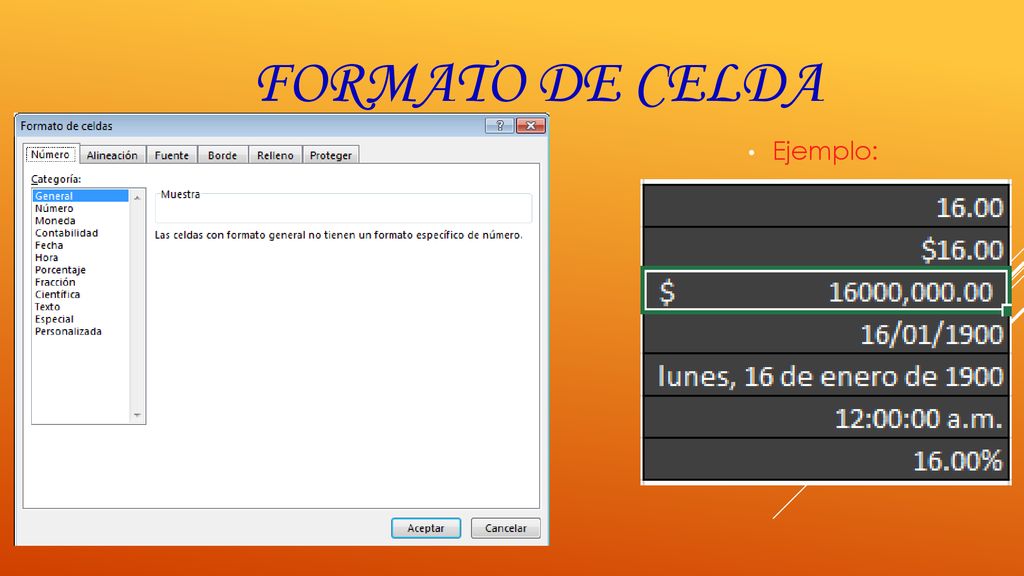Select the cell showing $16.00
Viewport: 1024px width, 576px height.
826,249
